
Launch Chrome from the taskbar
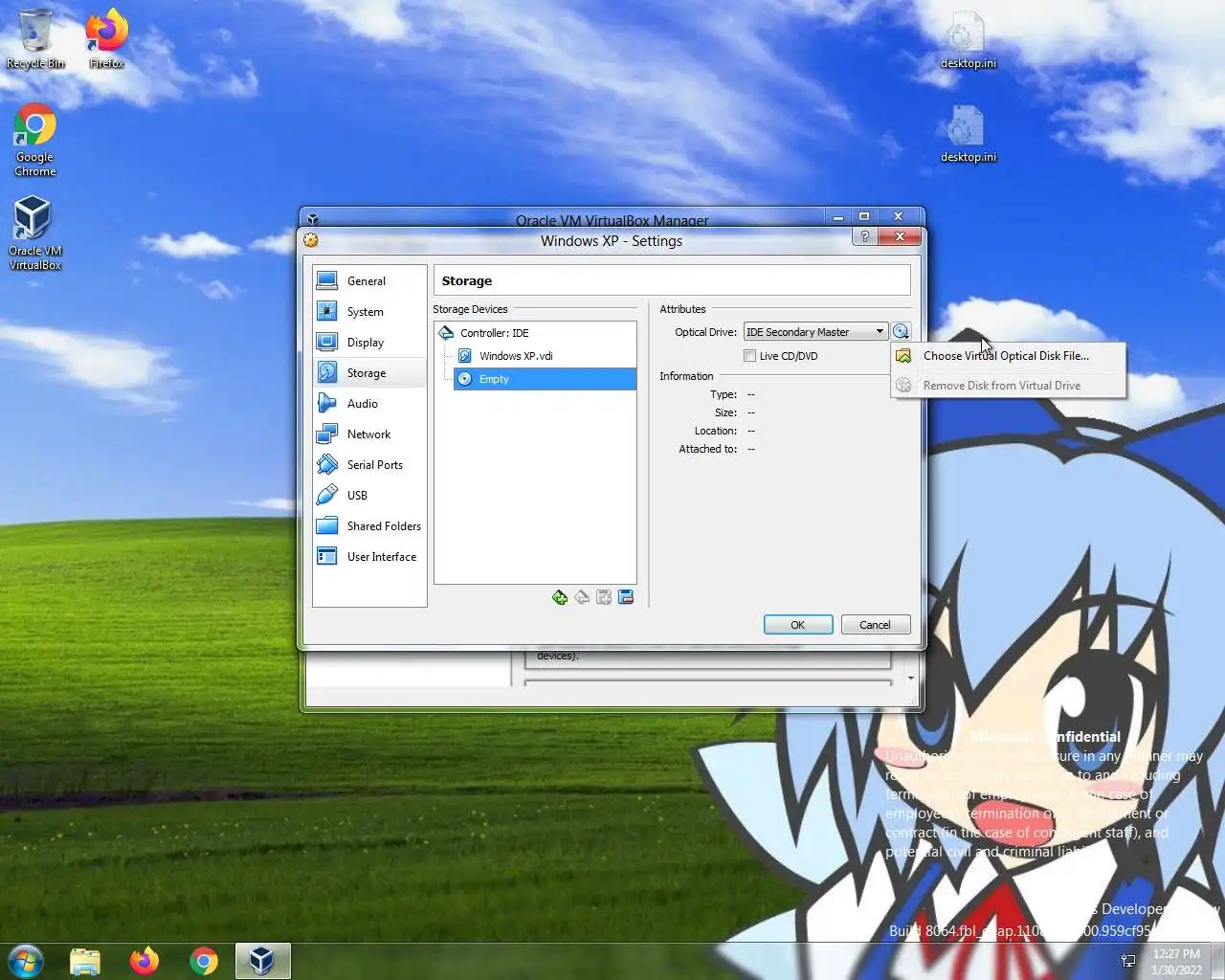click(x=204, y=961)
